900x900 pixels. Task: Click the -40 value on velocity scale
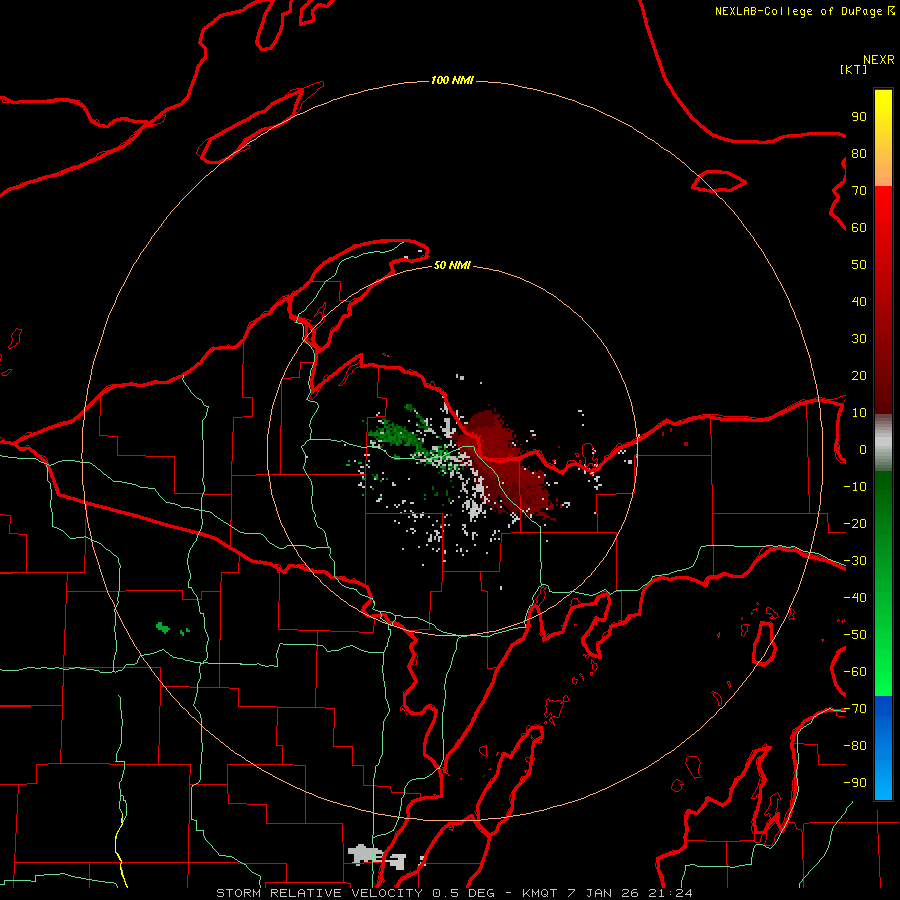855,598
